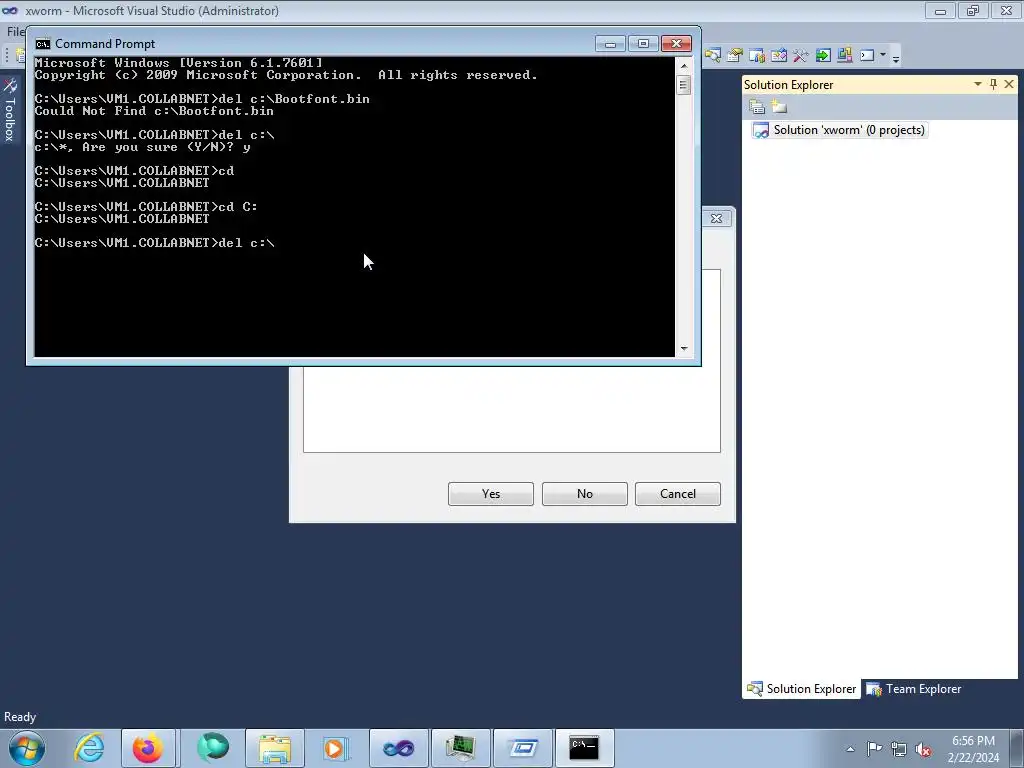Click the Command Prompt vertical scrollbar thumb

click(x=684, y=85)
